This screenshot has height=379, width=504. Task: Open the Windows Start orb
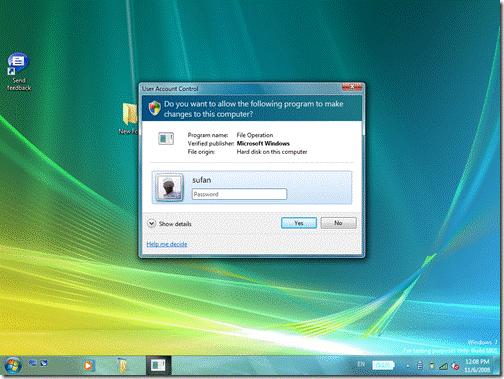(x=13, y=365)
